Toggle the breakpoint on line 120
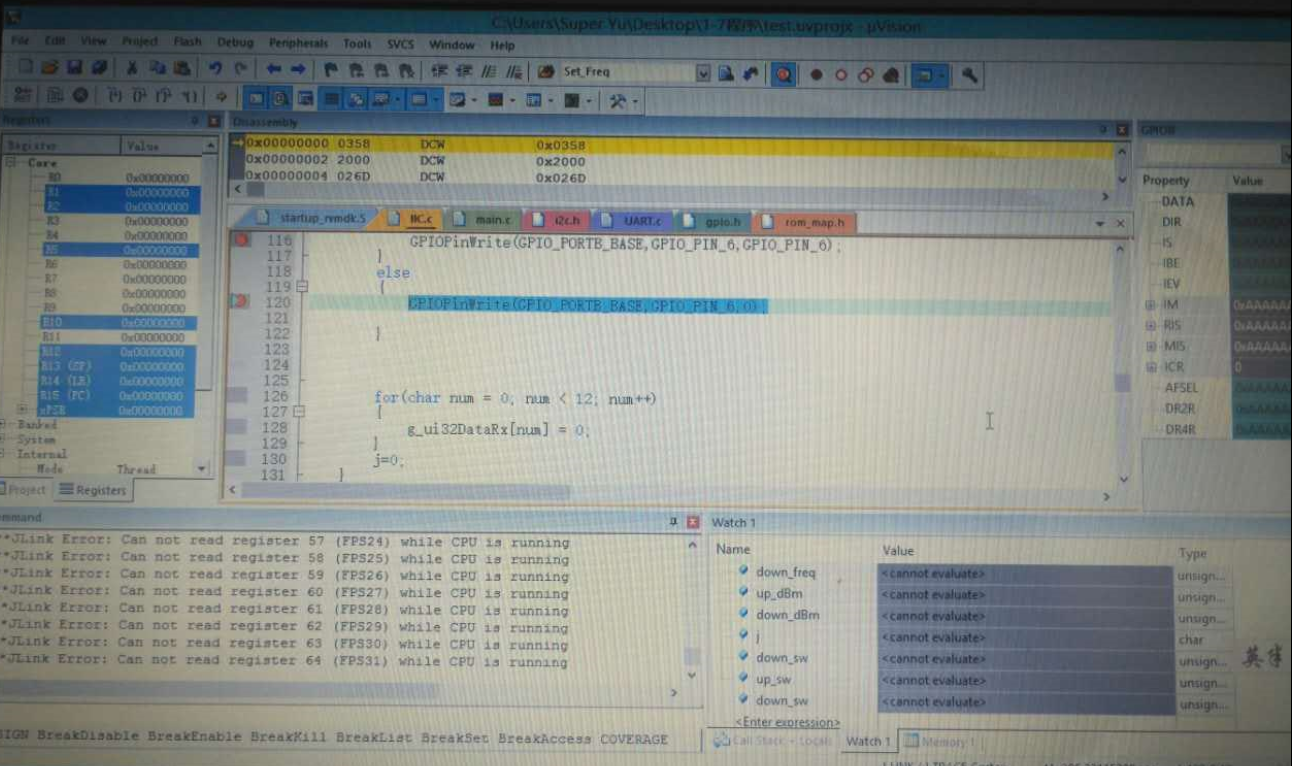Image resolution: width=1292 pixels, height=766 pixels. [x=239, y=302]
